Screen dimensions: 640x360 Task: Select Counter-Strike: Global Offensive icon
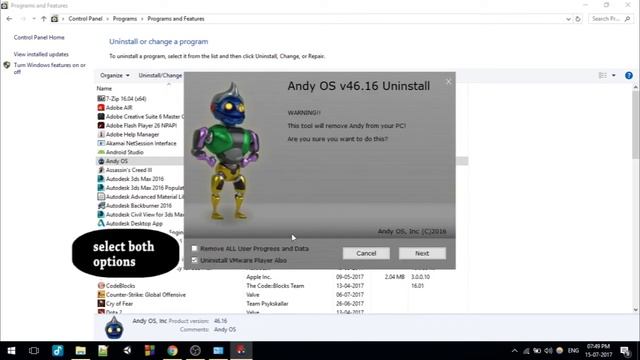point(101,295)
